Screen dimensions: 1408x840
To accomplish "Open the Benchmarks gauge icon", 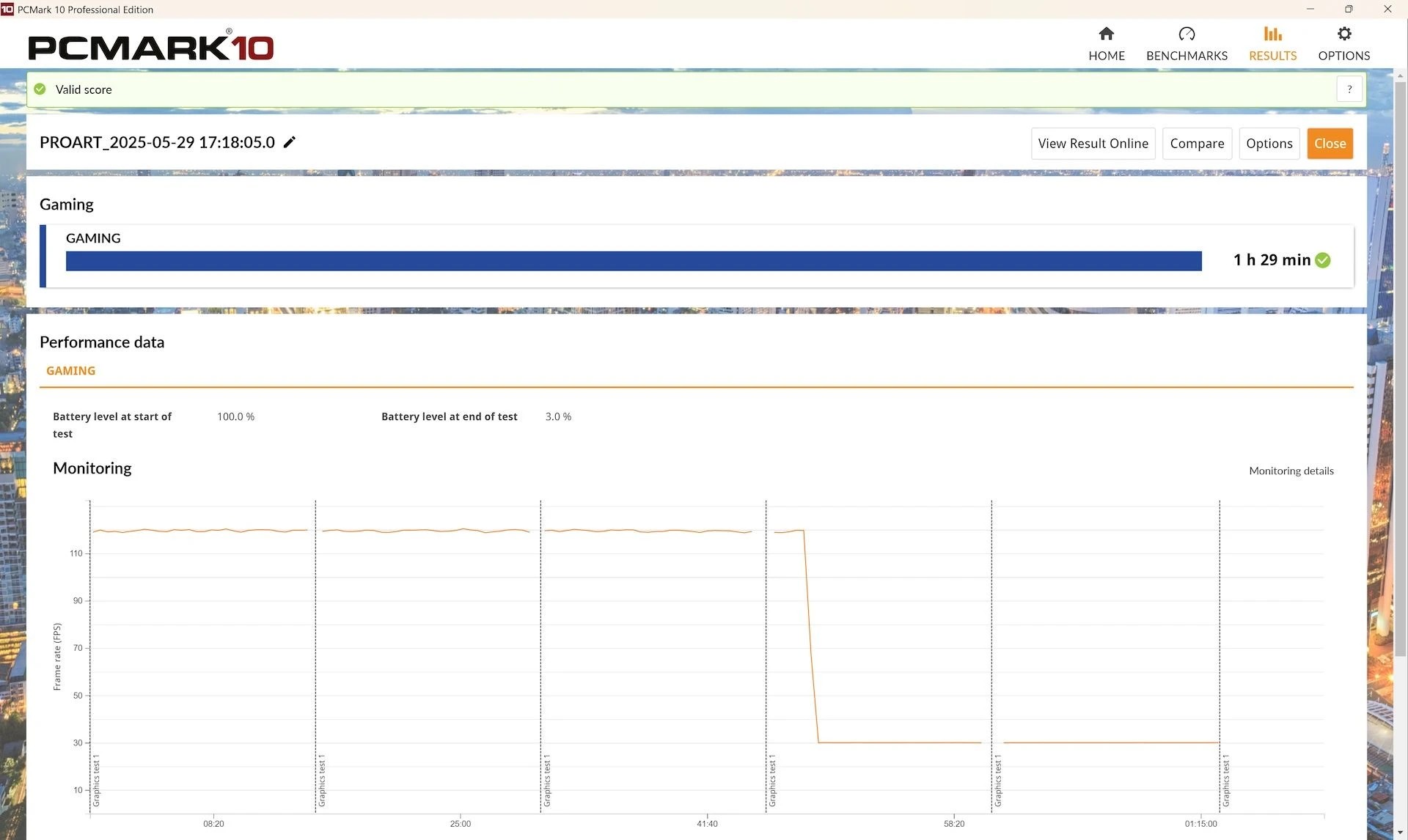I will tap(1186, 34).
